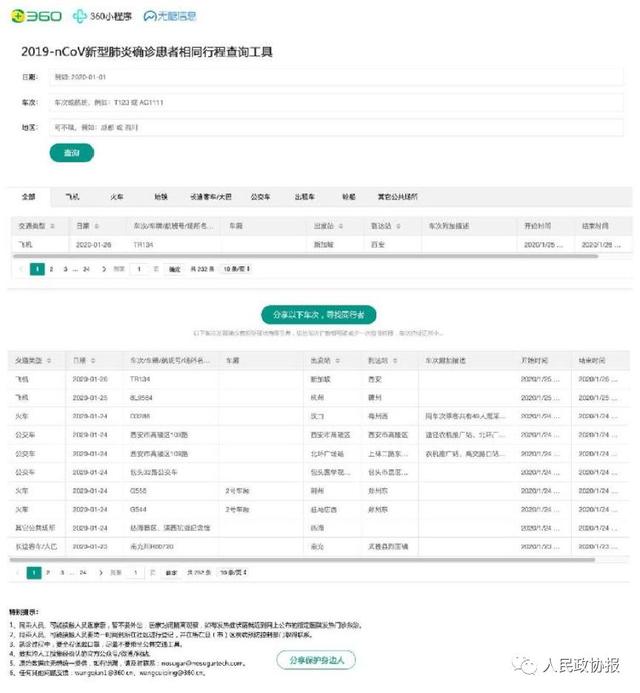Open upper 10条/页 page size dropdown
Viewport: 640px width, 693px height.
(236, 269)
